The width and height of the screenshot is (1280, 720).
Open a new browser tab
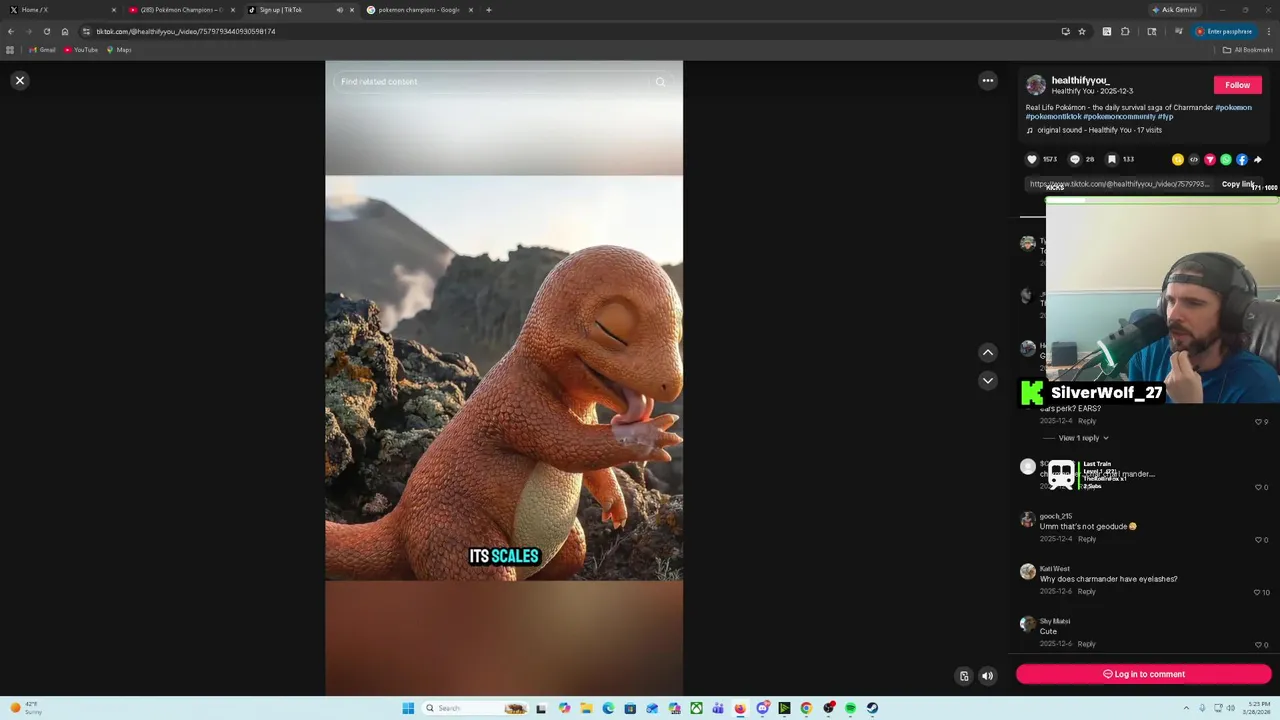pyautogui.click(x=488, y=10)
